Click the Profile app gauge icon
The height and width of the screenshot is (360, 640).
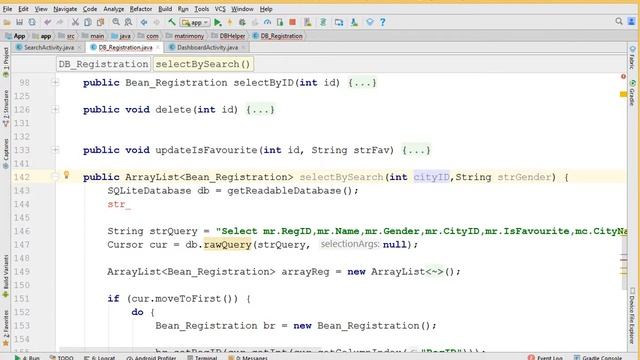tap(267, 22)
